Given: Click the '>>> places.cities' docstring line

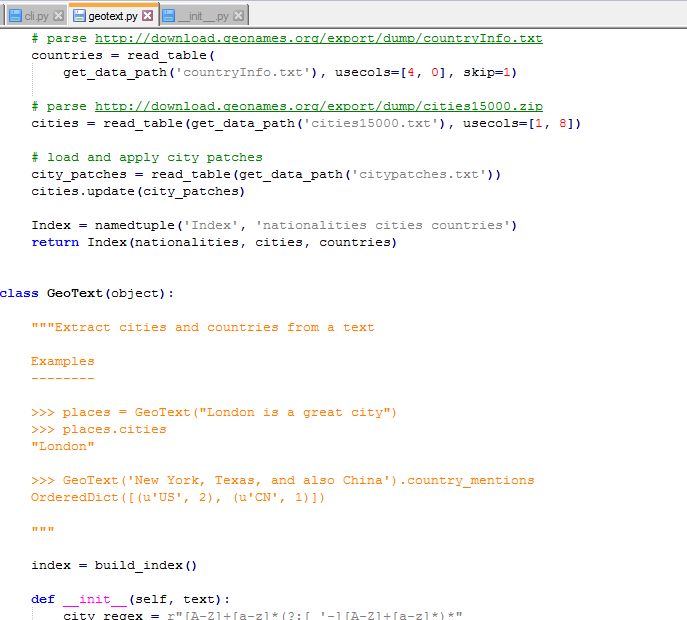Looking at the screenshot, I should [x=99, y=429].
